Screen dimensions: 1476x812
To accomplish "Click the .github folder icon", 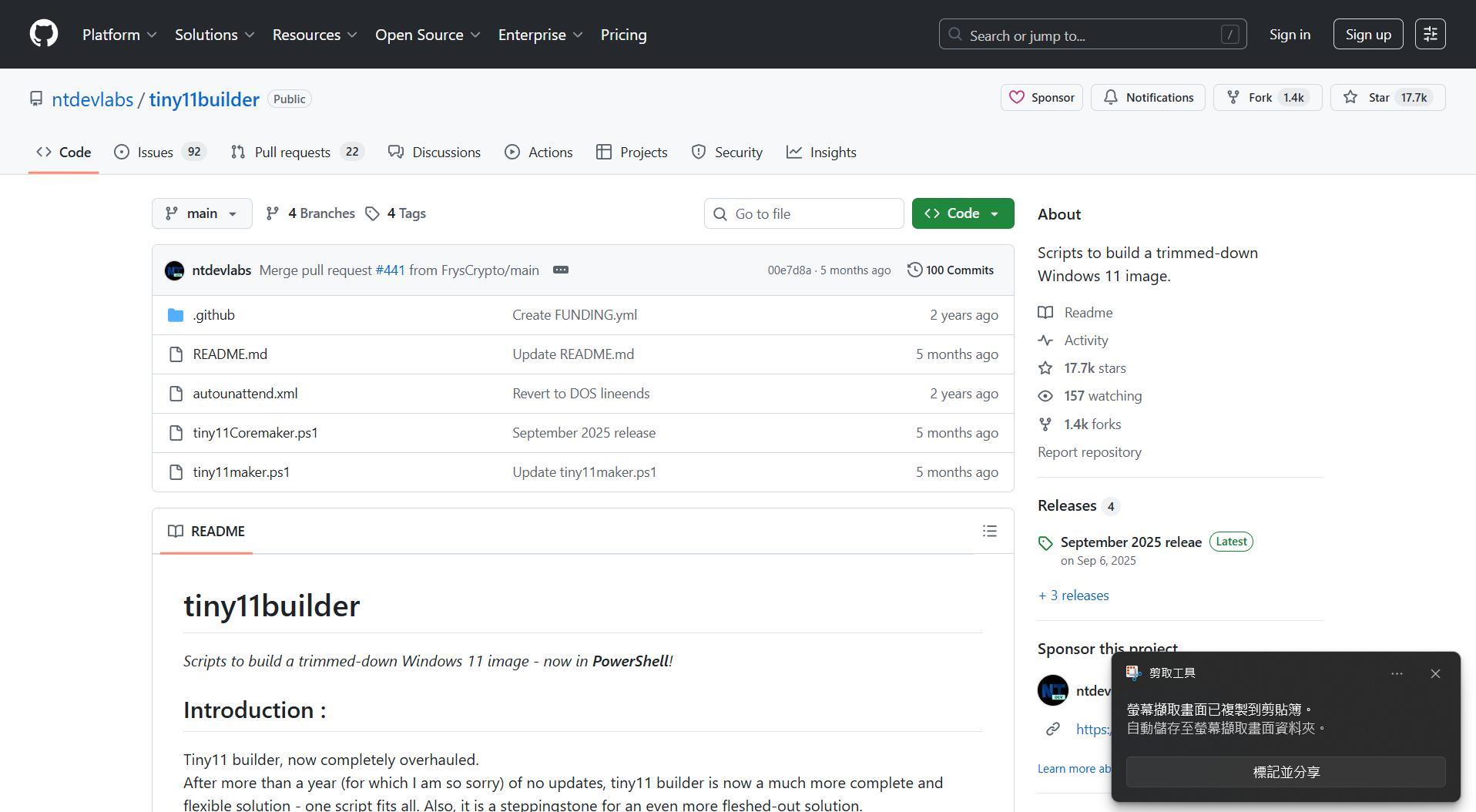I will click(176, 315).
